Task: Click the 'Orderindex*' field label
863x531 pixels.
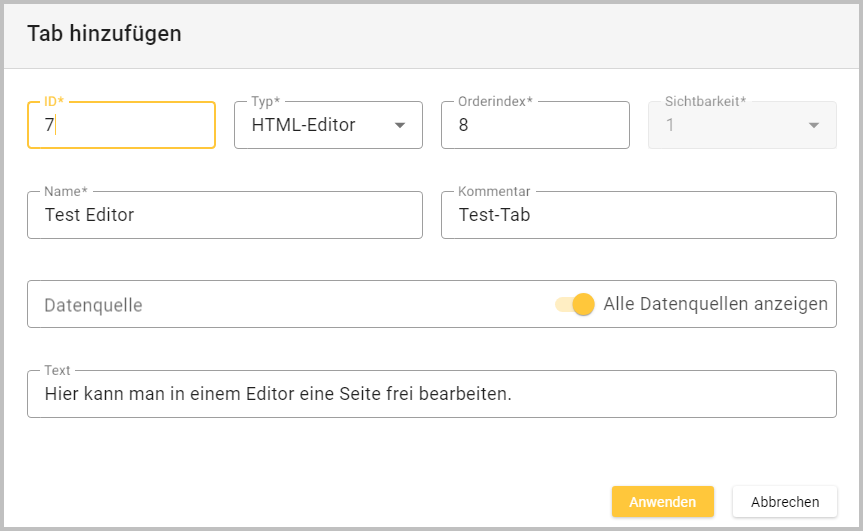Action: coord(495,102)
